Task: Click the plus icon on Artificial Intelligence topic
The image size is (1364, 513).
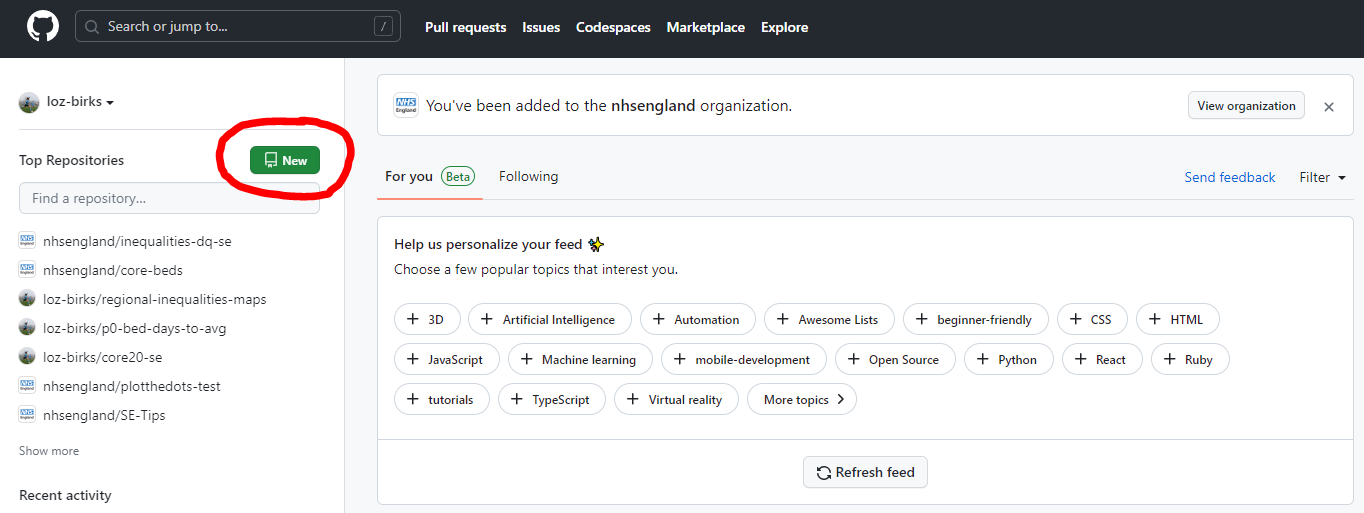Action: (x=487, y=320)
